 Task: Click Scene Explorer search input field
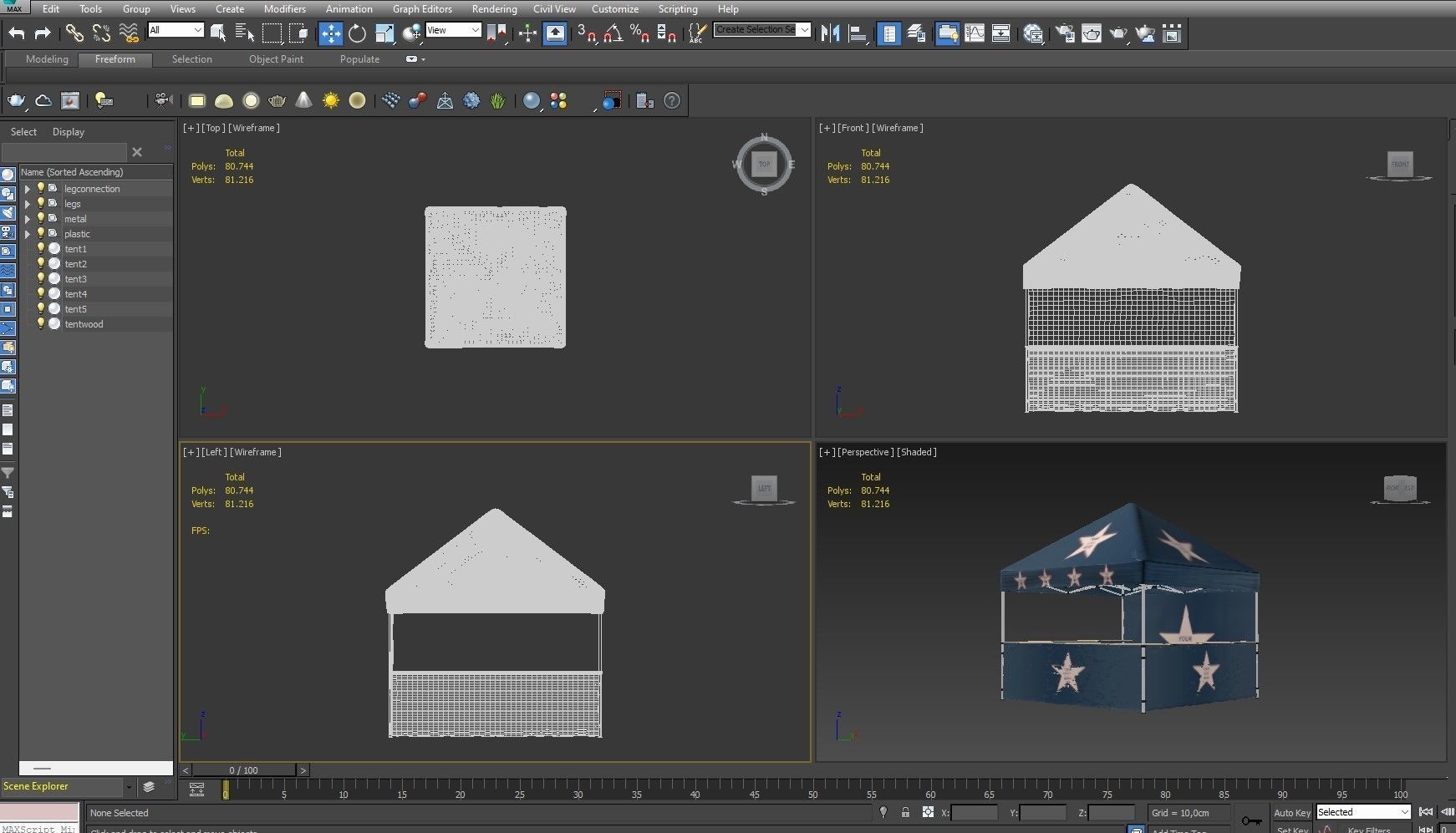[x=64, y=152]
